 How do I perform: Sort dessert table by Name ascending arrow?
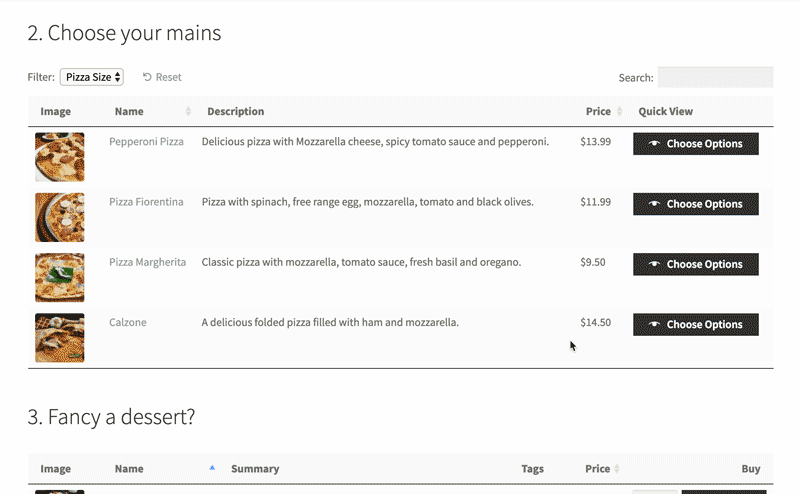pos(212,468)
